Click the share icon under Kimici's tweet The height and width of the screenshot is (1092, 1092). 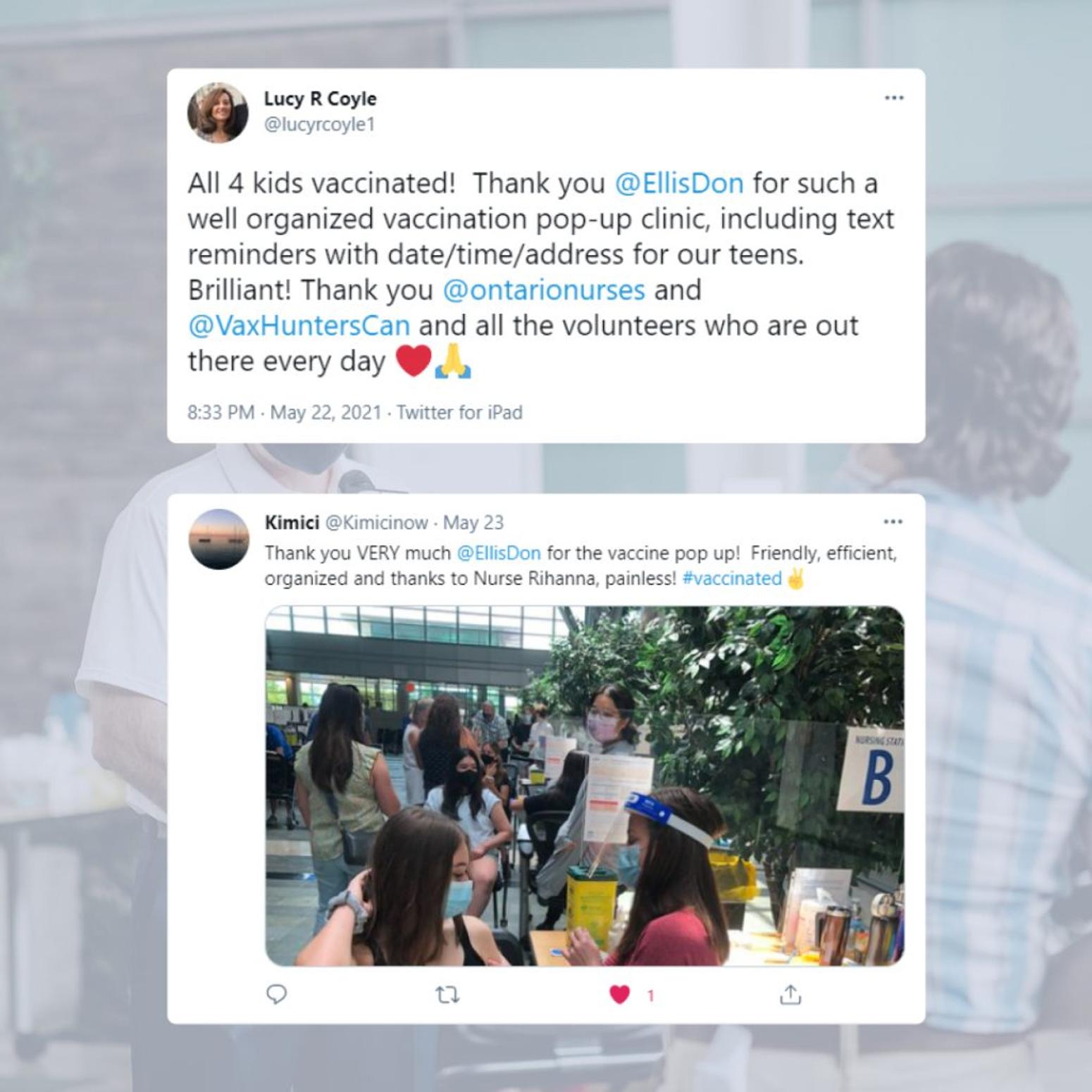click(790, 994)
